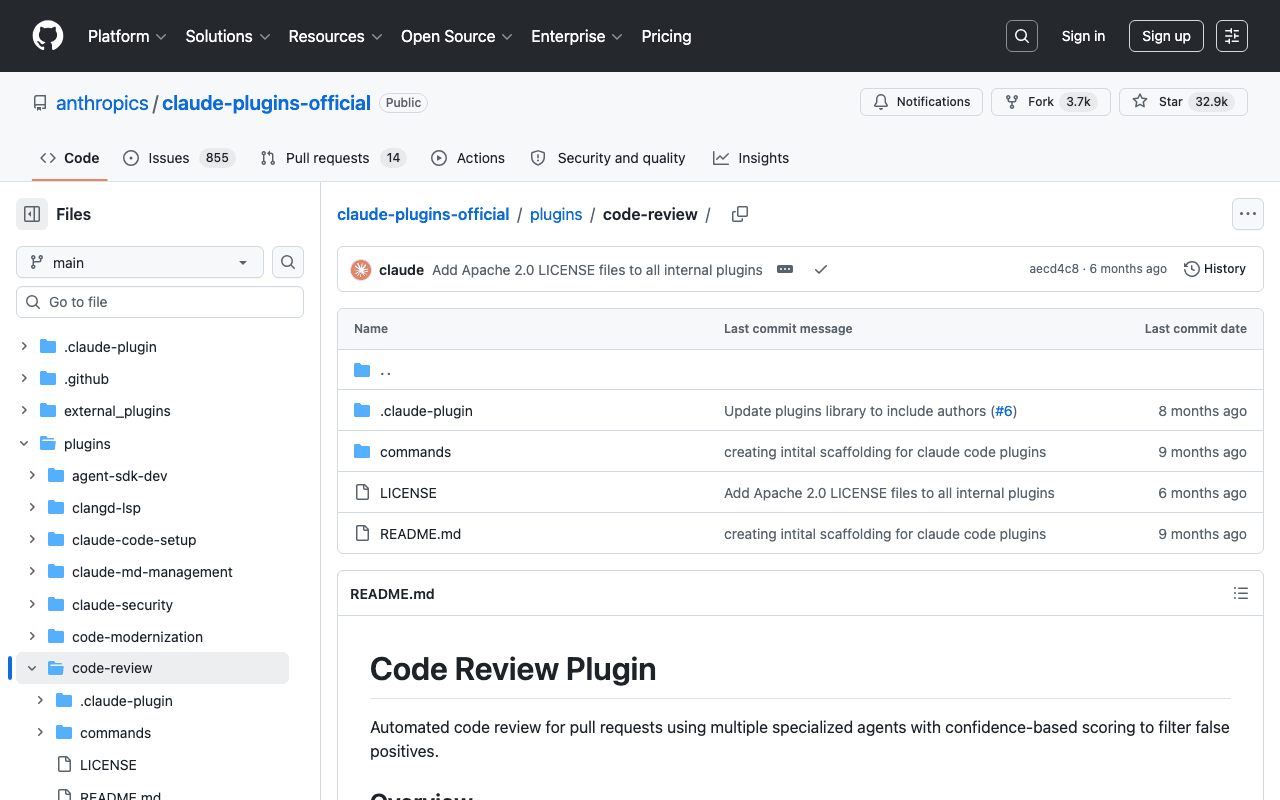Expand the .github folder chevron
Image resolution: width=1280 pixels, height=800 pixels.
pyautogui.click(x=24, y=379)
